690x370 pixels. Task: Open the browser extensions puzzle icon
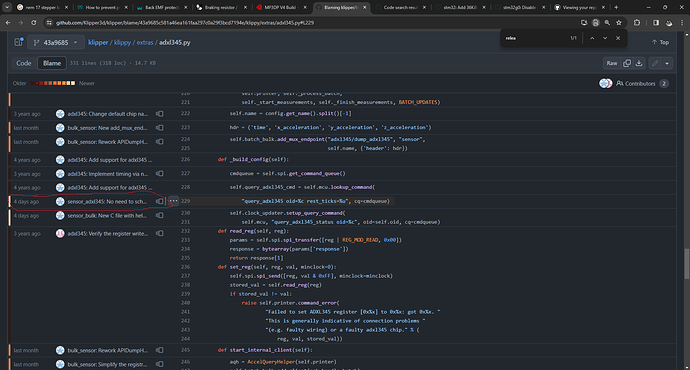[637, 22]
